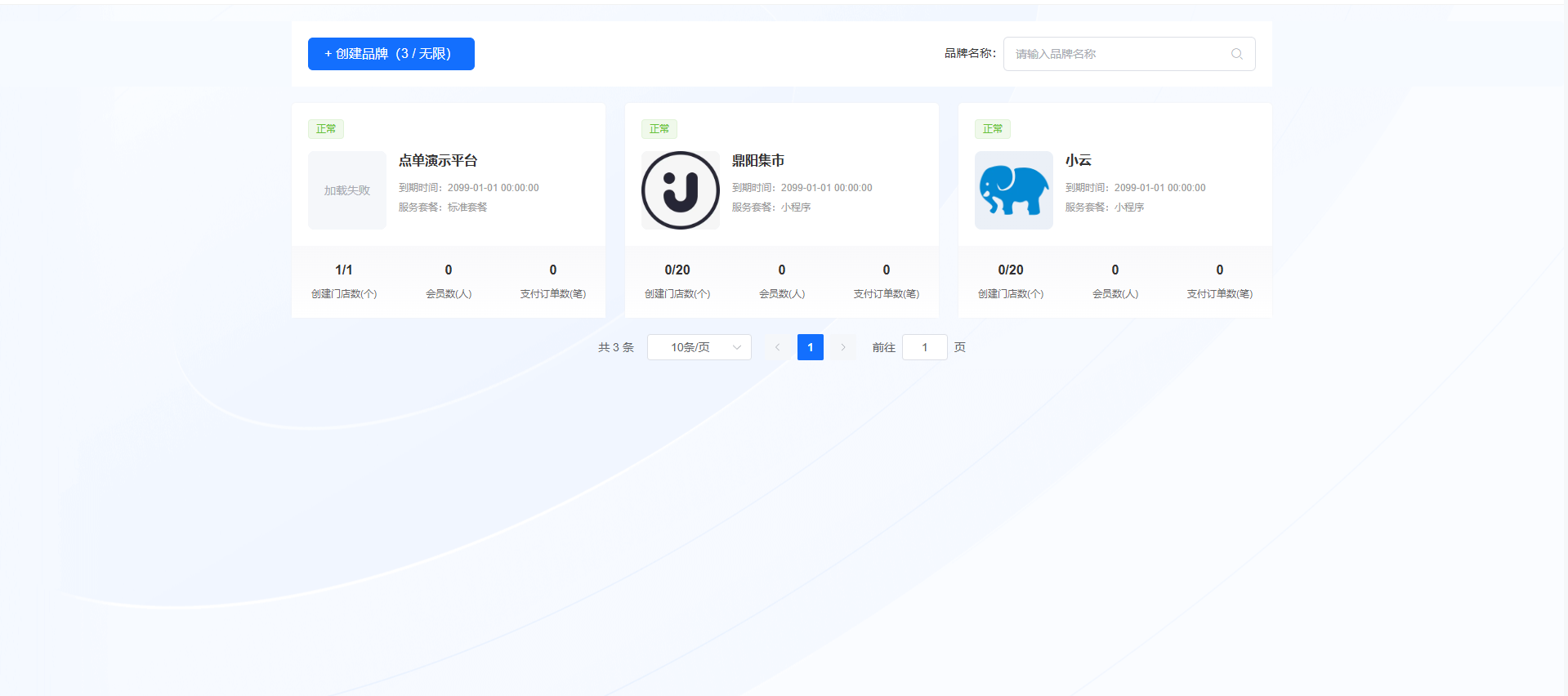Click 支付订单数(笔) label on 鼎阳集市 card
Screen dimensions: 1568x696
pos(887,294)
